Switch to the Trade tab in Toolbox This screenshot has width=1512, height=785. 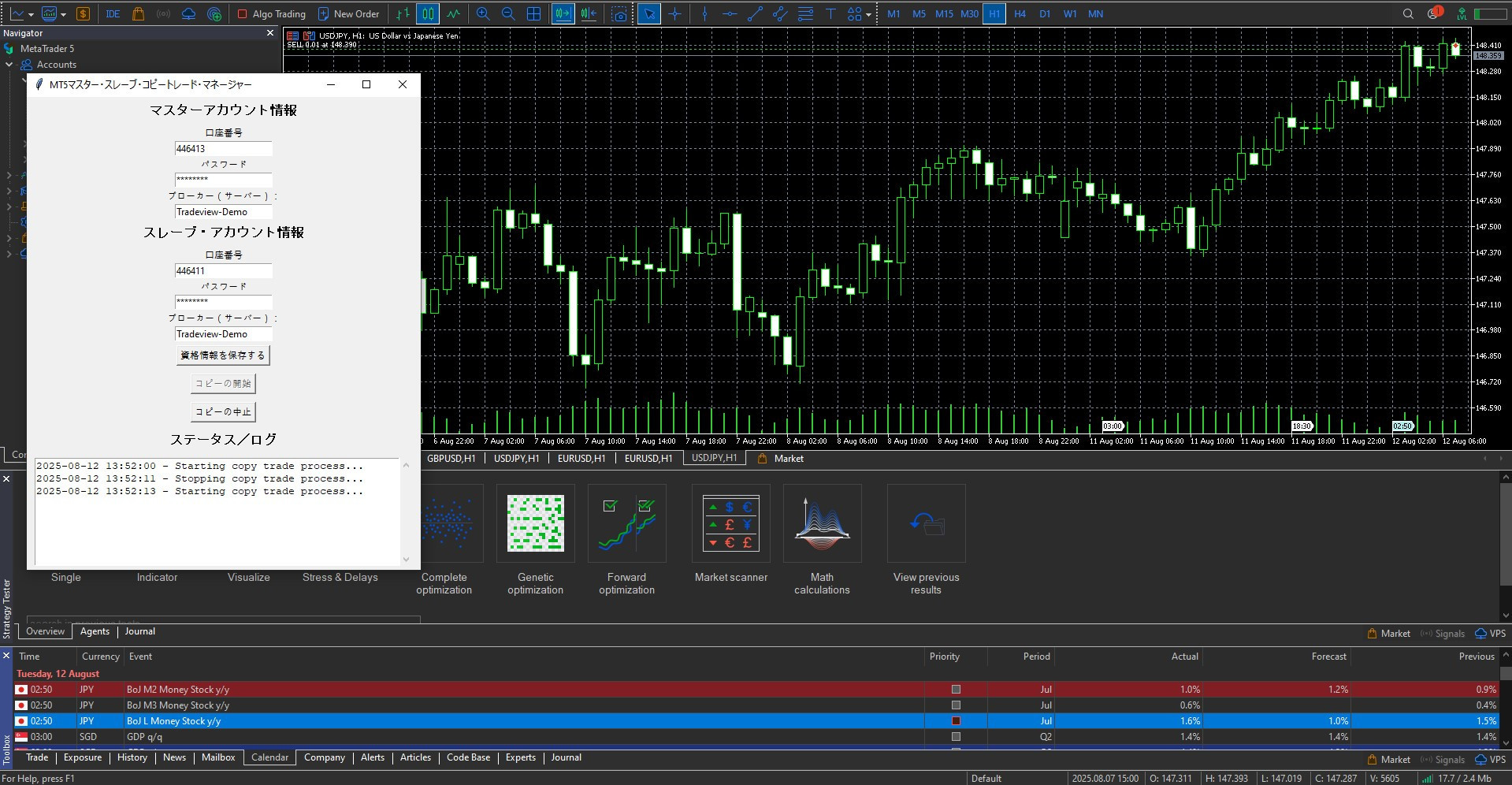[x=37, y=757]
